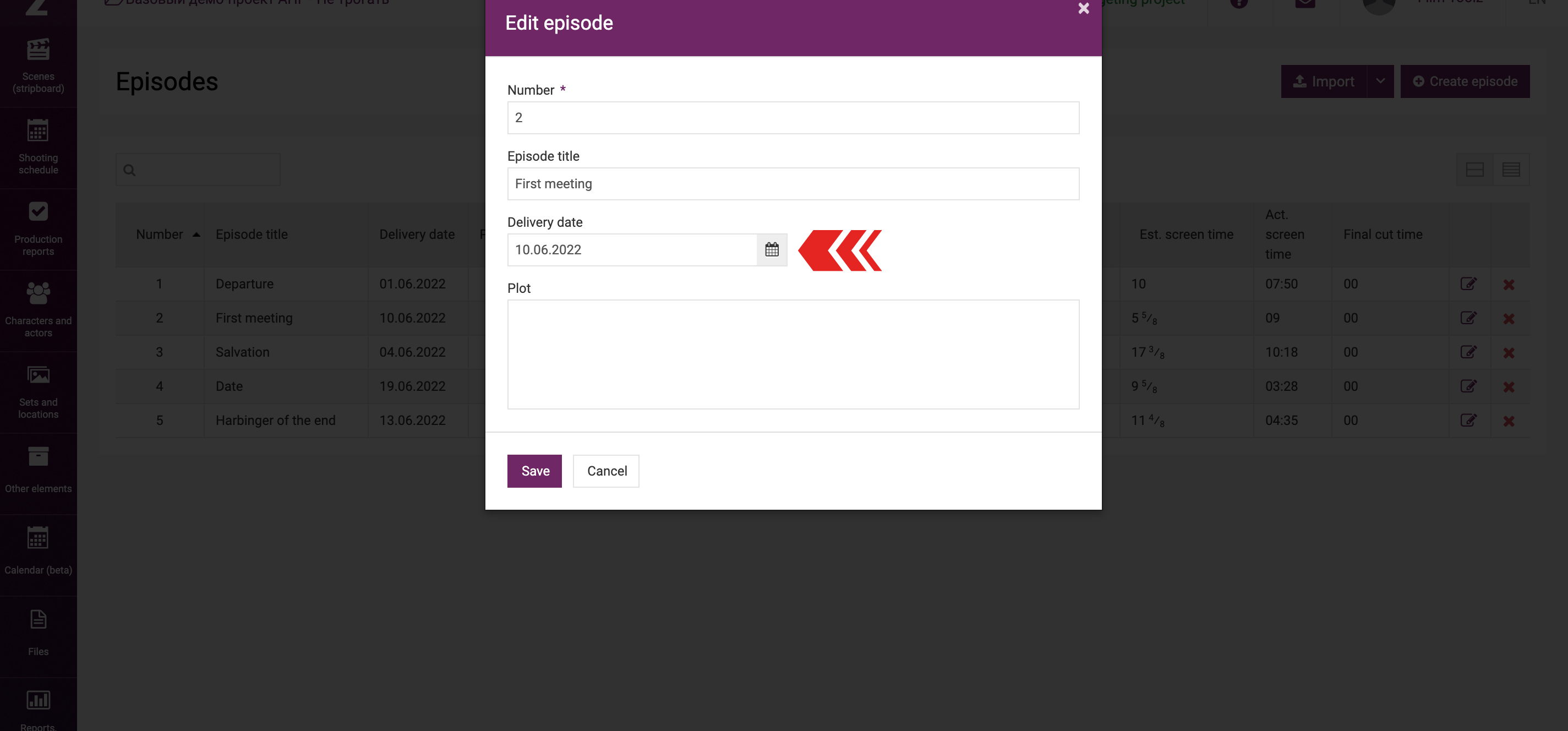
Task: Expand the Import dropdown arrow
Action: [x=1380, y=81]
